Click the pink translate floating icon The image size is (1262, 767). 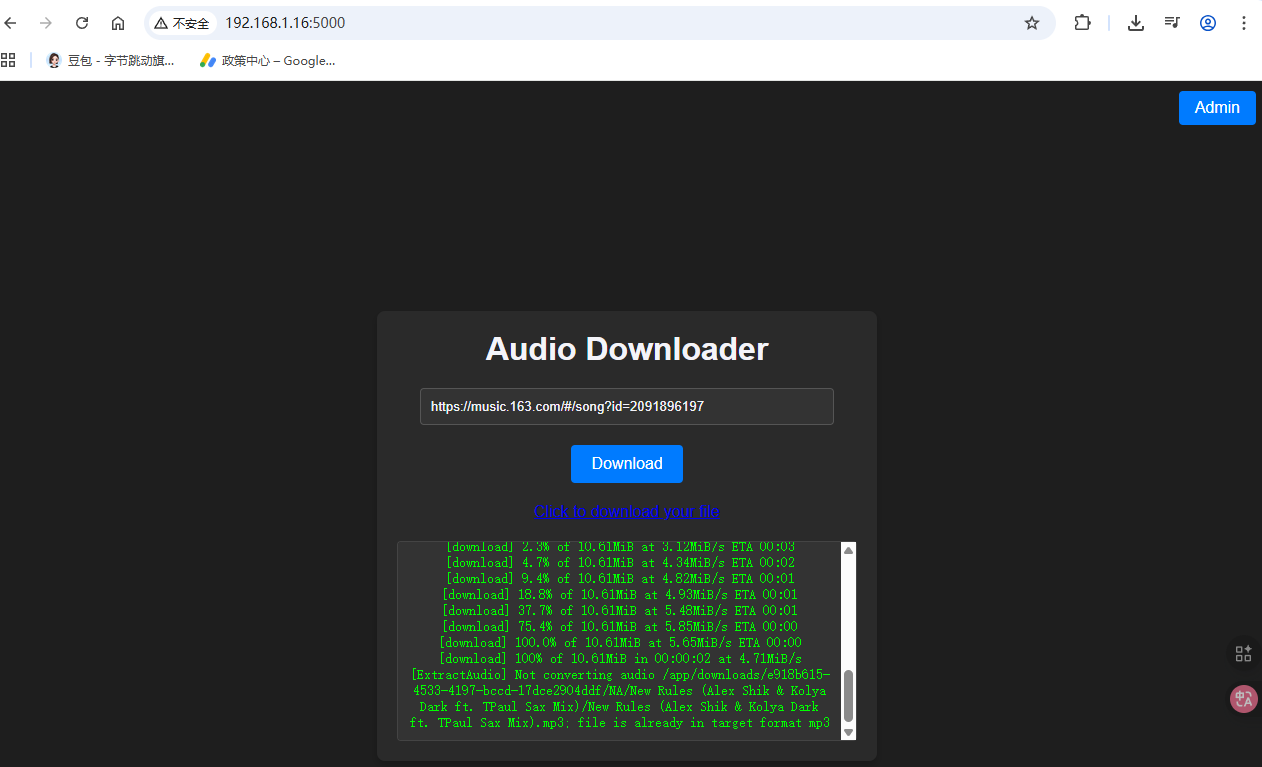tap(1243, 699)
